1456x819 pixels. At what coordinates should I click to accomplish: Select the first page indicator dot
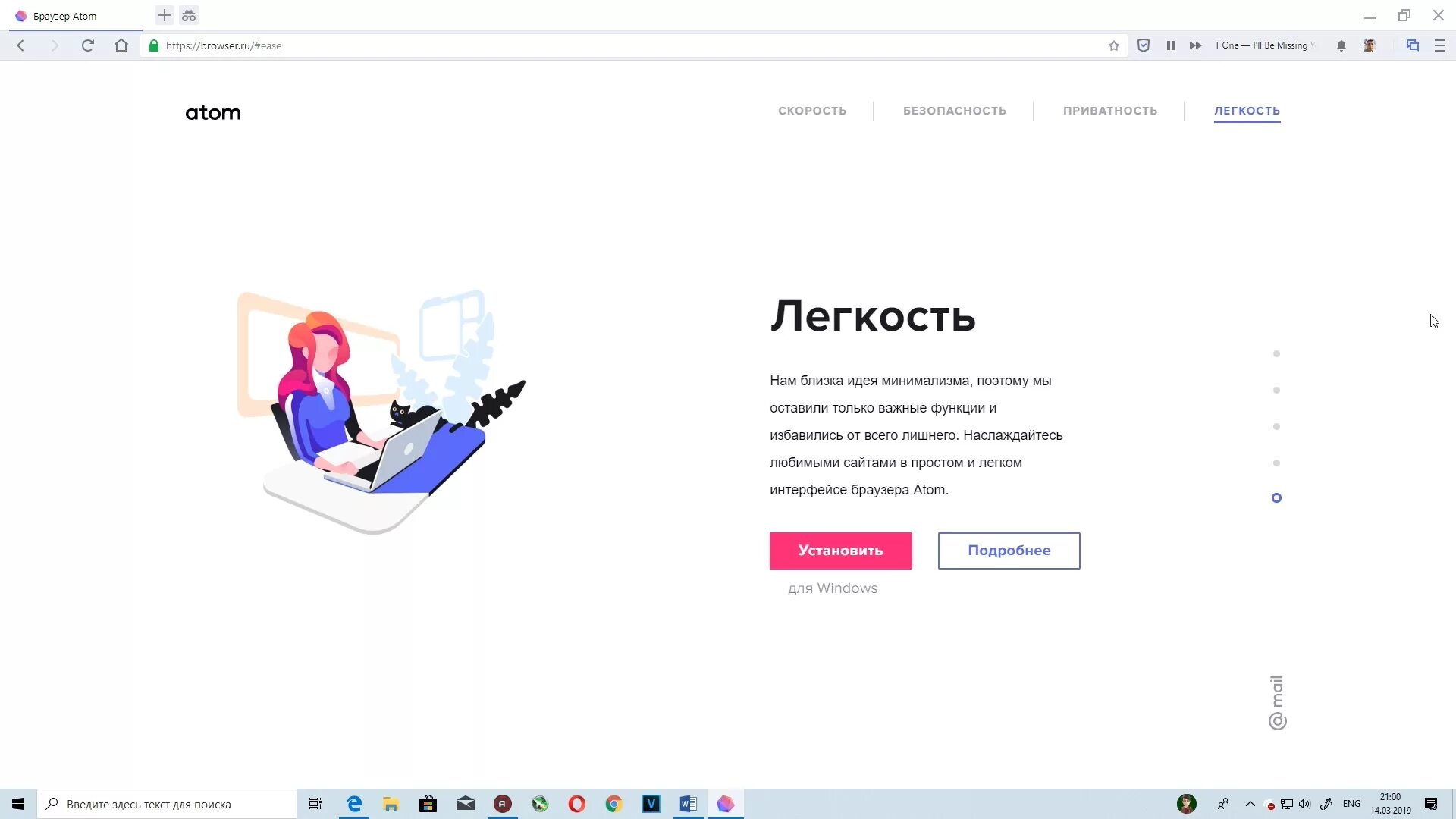point(1276,354)
